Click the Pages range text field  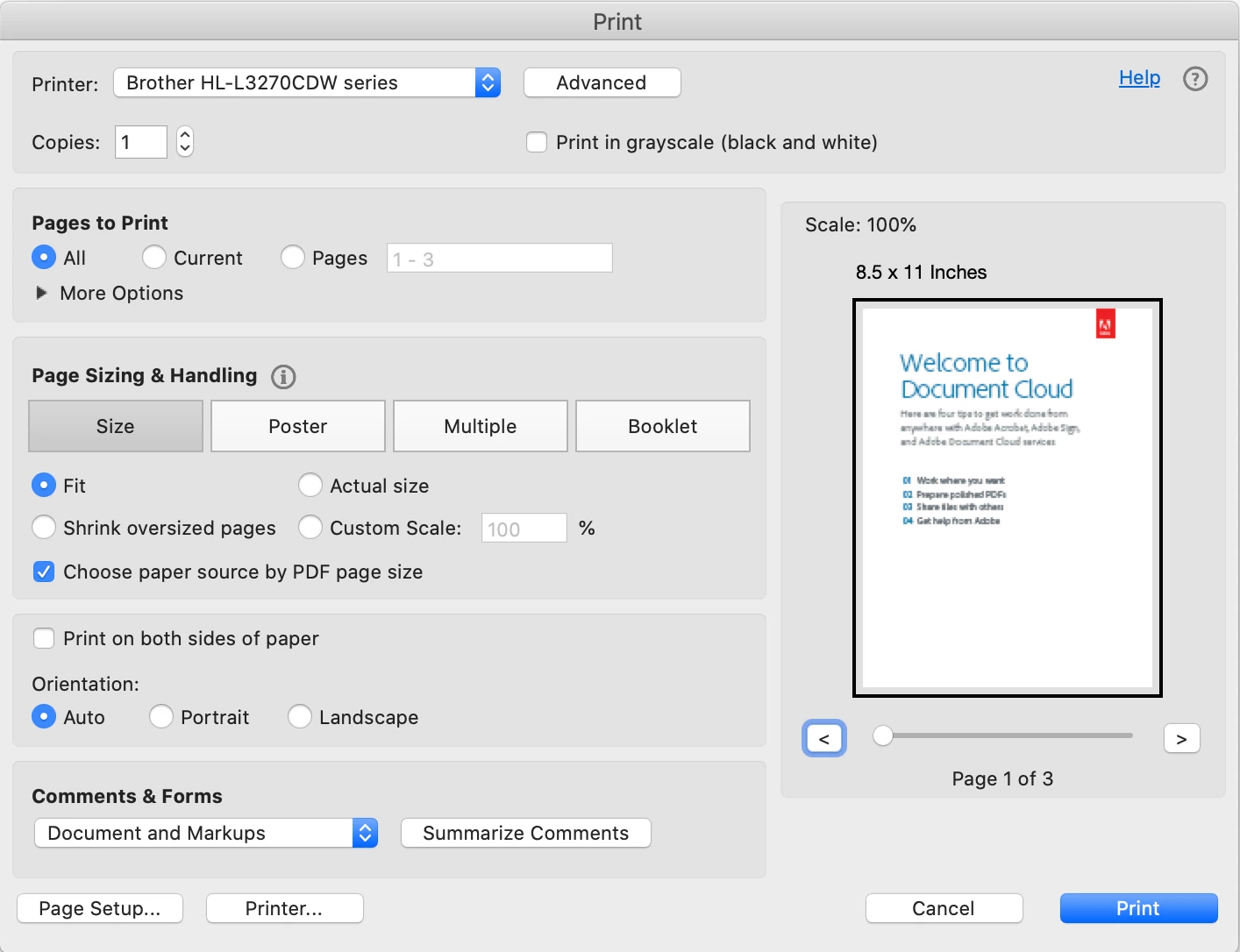(x=500, y=259)
